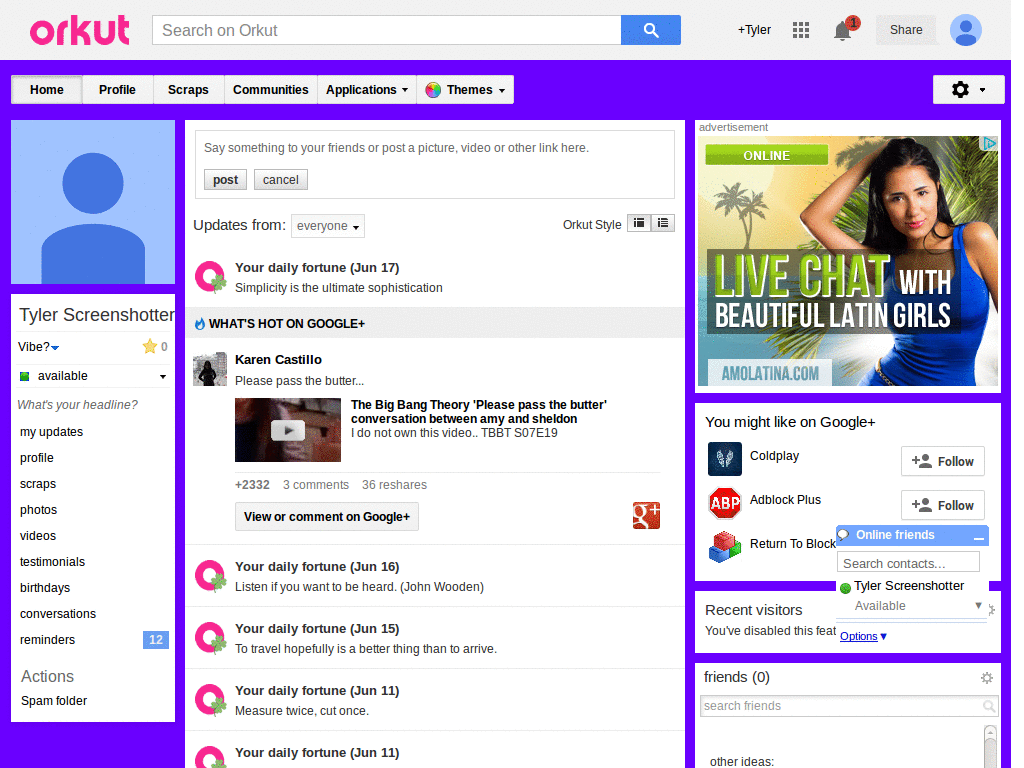Click the red Google+ icon

click(646, 515)
